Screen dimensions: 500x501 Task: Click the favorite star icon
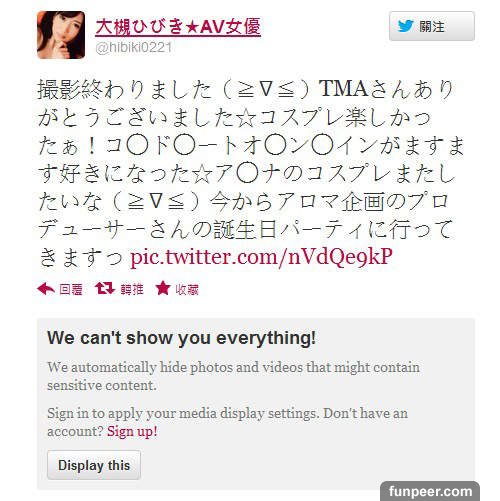pyautogui.click(x=163, y=288)
